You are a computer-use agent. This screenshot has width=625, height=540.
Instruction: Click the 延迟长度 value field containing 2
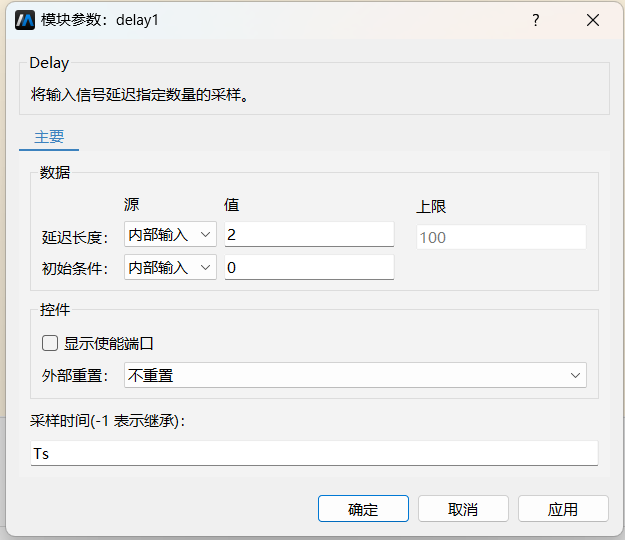(x=309, y=234)
